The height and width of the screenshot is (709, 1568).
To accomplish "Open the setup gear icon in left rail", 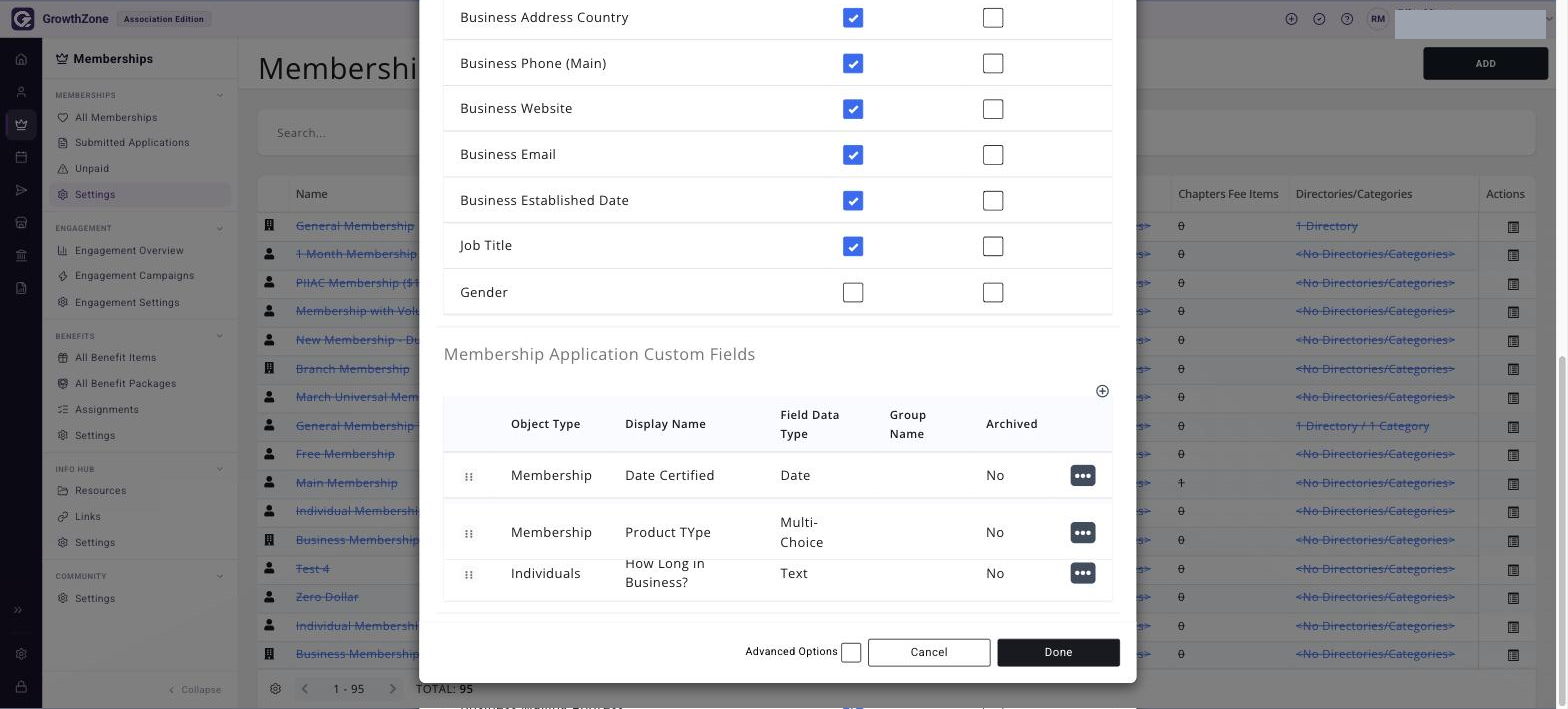I will point(21,654).
